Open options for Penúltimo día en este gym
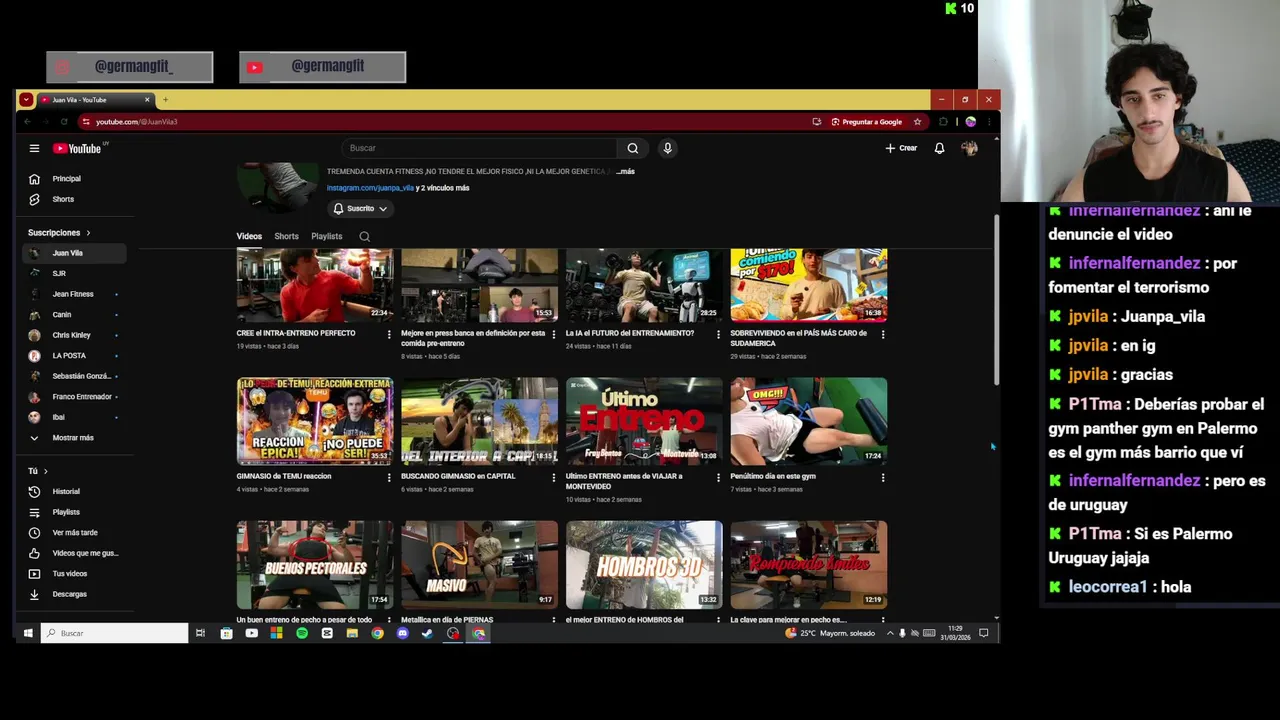1280x720 pixels. click(x=882, y=478)
